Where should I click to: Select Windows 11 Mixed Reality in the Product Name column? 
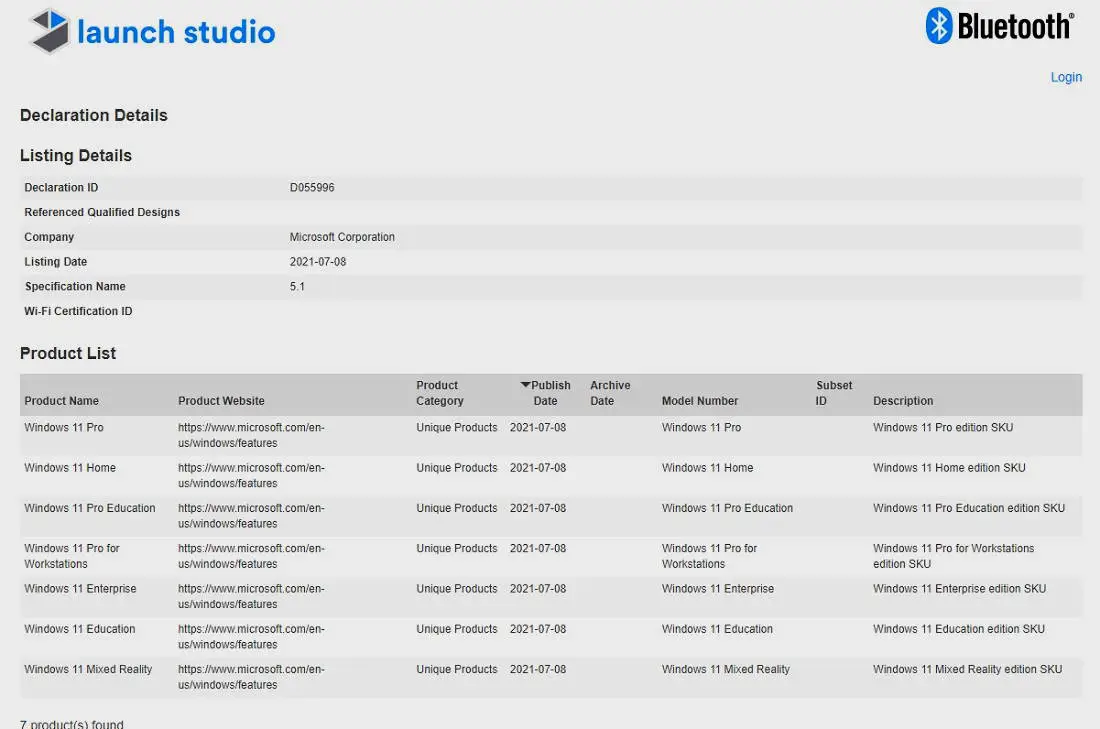(x=88, y=669)
